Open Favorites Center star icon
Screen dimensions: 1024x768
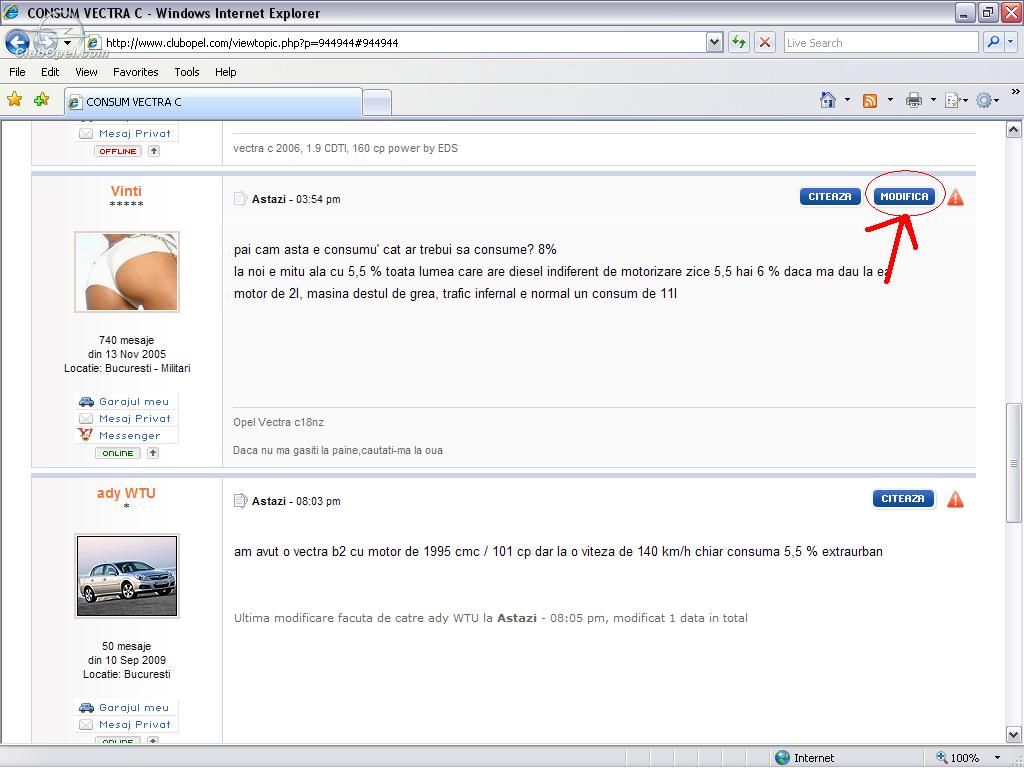(14, 99)
